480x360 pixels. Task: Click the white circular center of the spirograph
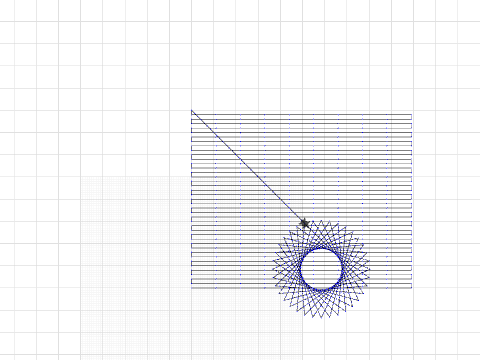[321, 269]
